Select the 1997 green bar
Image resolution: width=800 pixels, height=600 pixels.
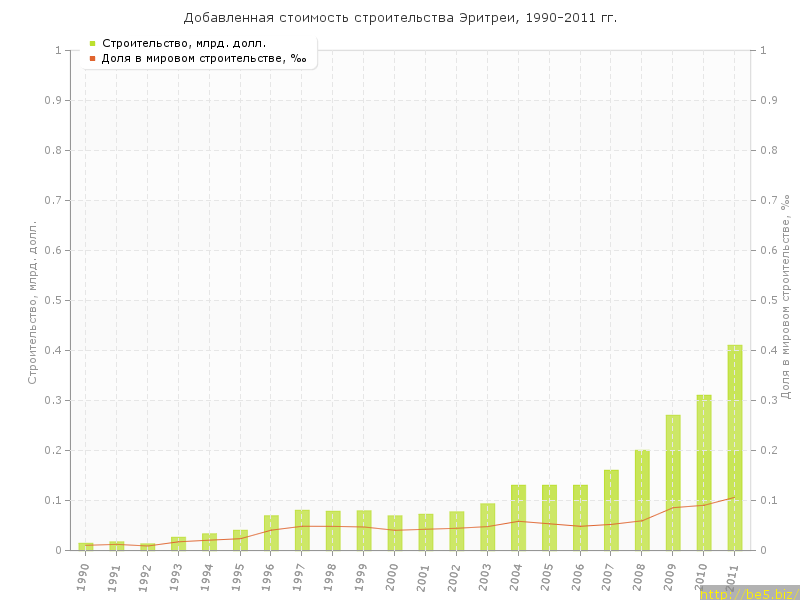tap(302, 530)
